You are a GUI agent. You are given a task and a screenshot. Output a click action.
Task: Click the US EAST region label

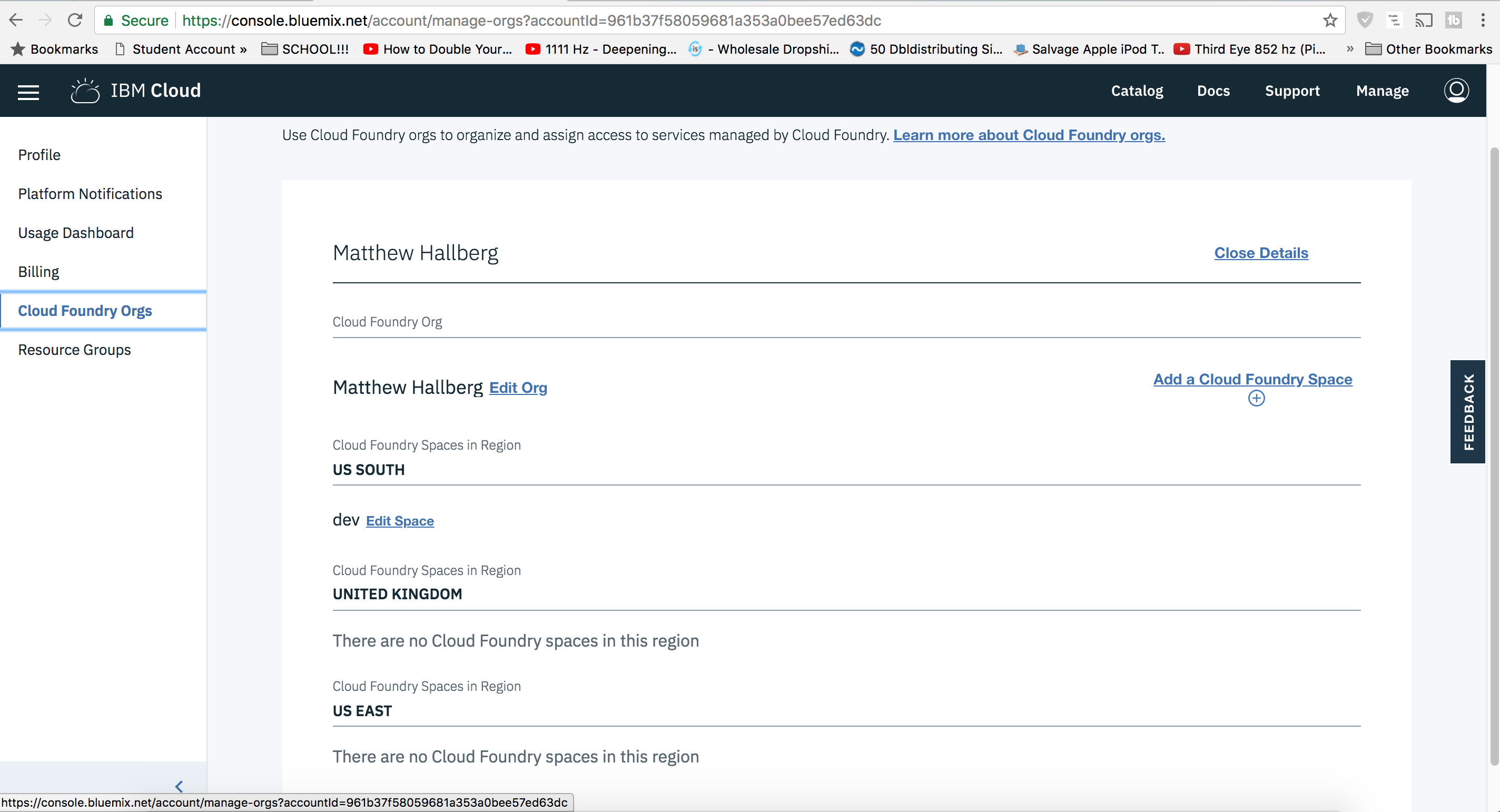click(x=362, y=711)
